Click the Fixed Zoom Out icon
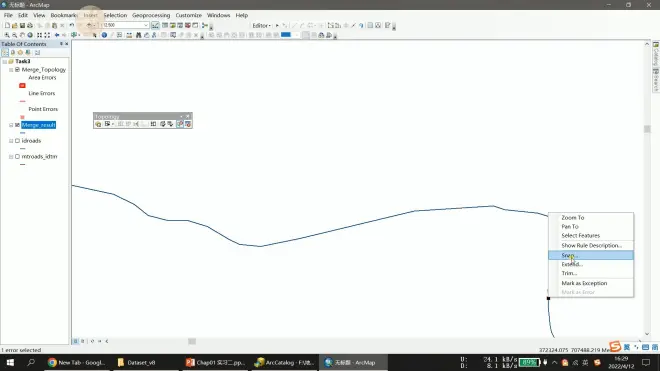Screen dimensions: 660x371 (47, 35)
